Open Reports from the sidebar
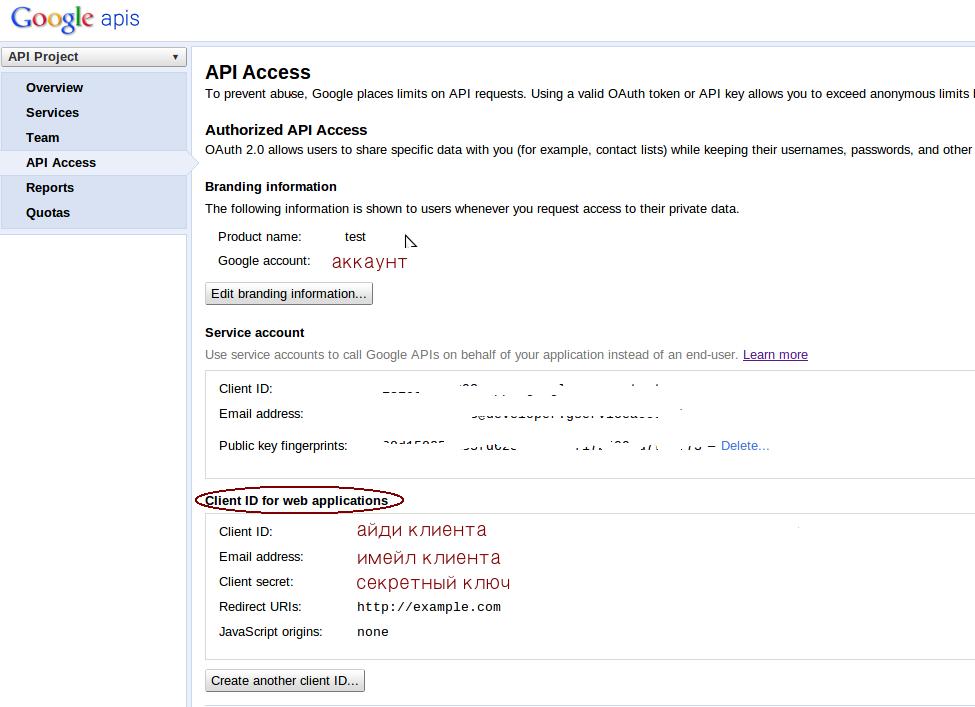 [x=50, y=188]
